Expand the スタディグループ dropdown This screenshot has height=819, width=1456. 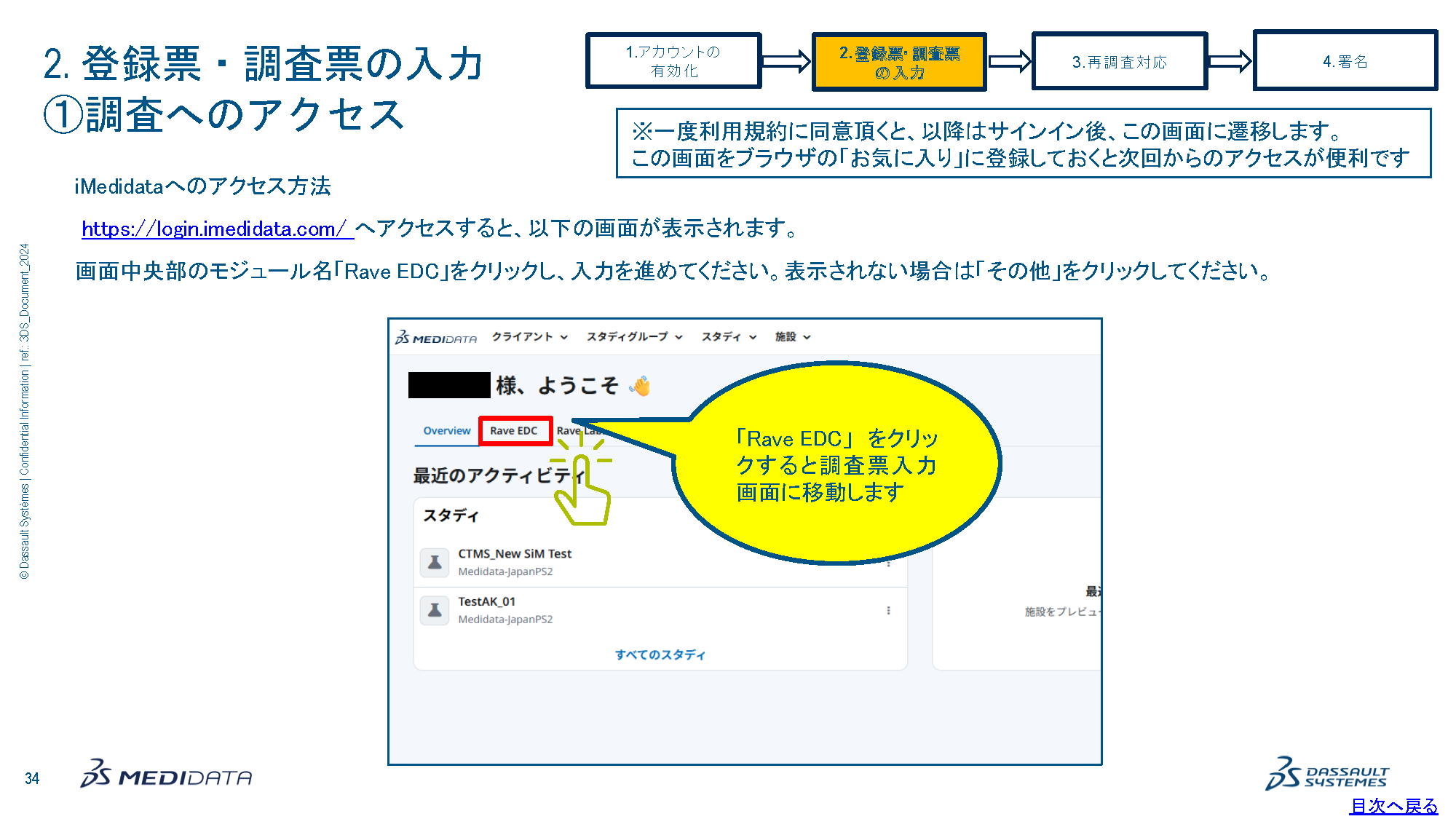634,336
